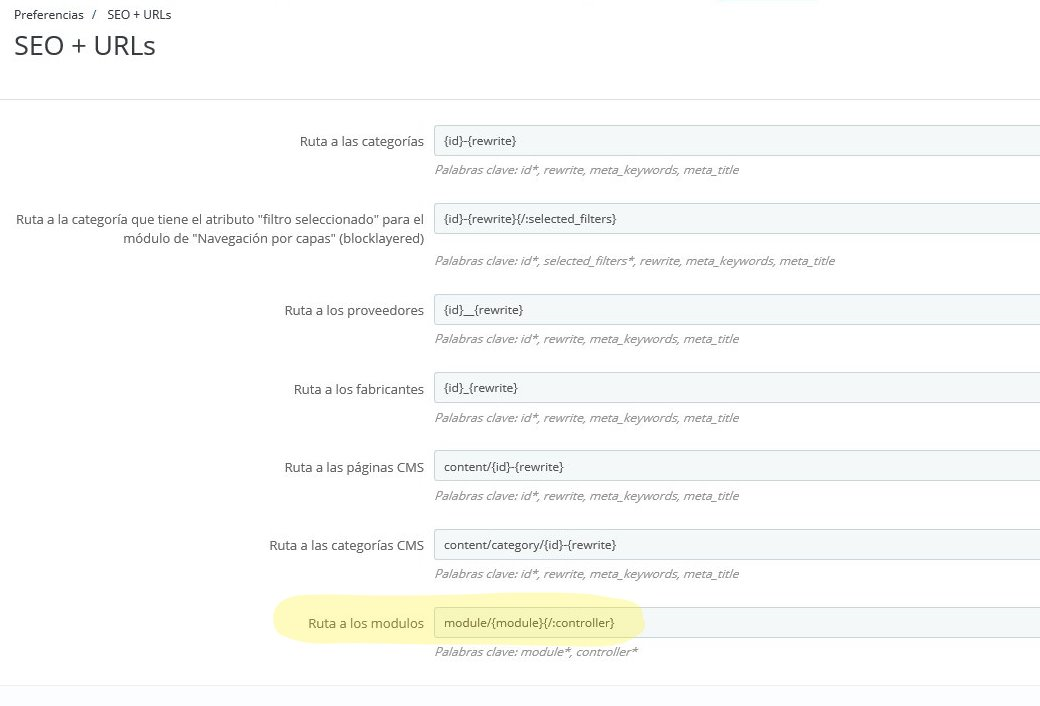Click keywords hint below the module route

click(x=535, y=652)
